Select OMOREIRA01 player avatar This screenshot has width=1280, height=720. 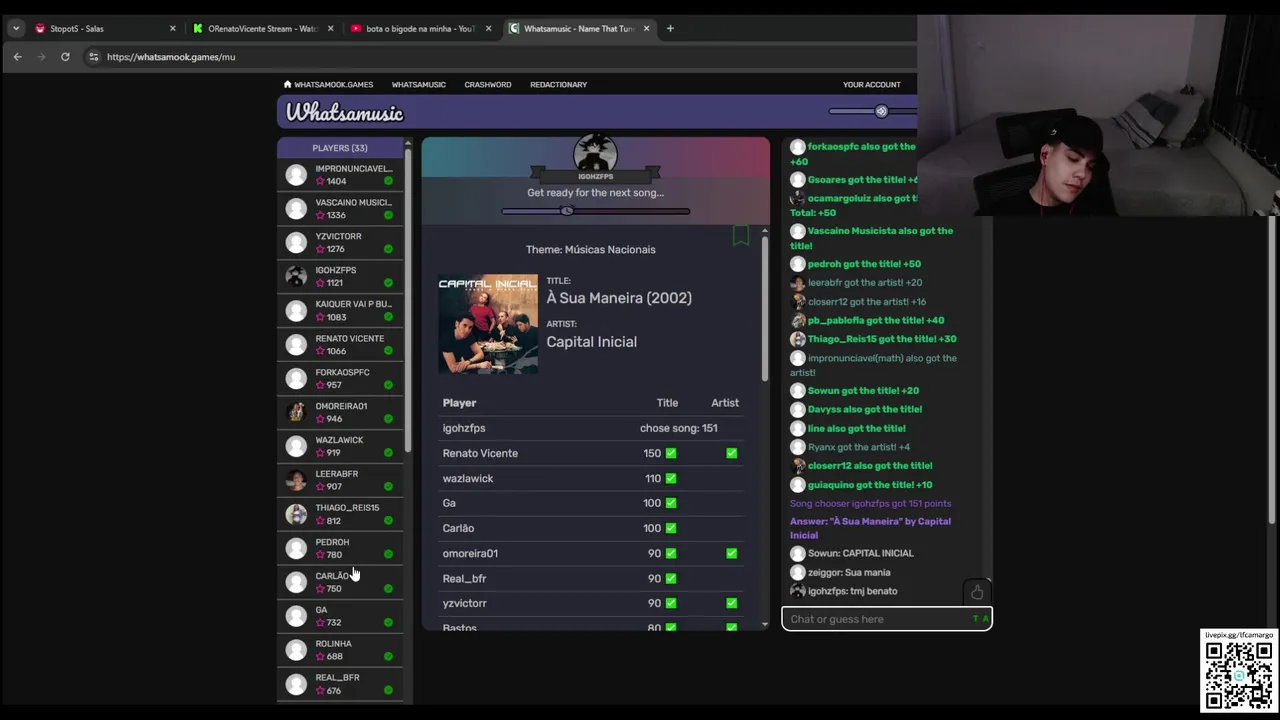(296, 412)
